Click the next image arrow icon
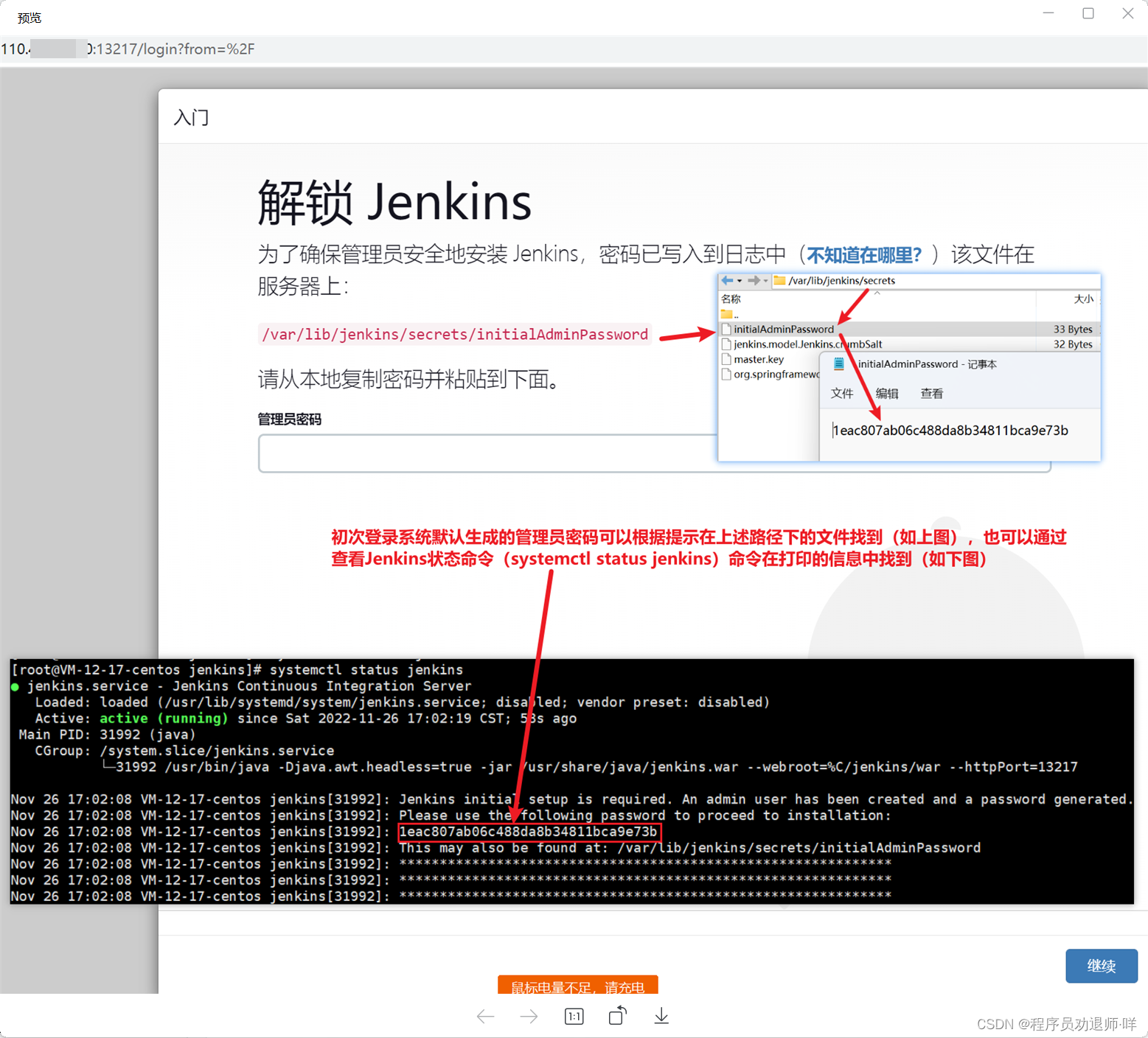 pyautogui.click(x=529, y=1017)
